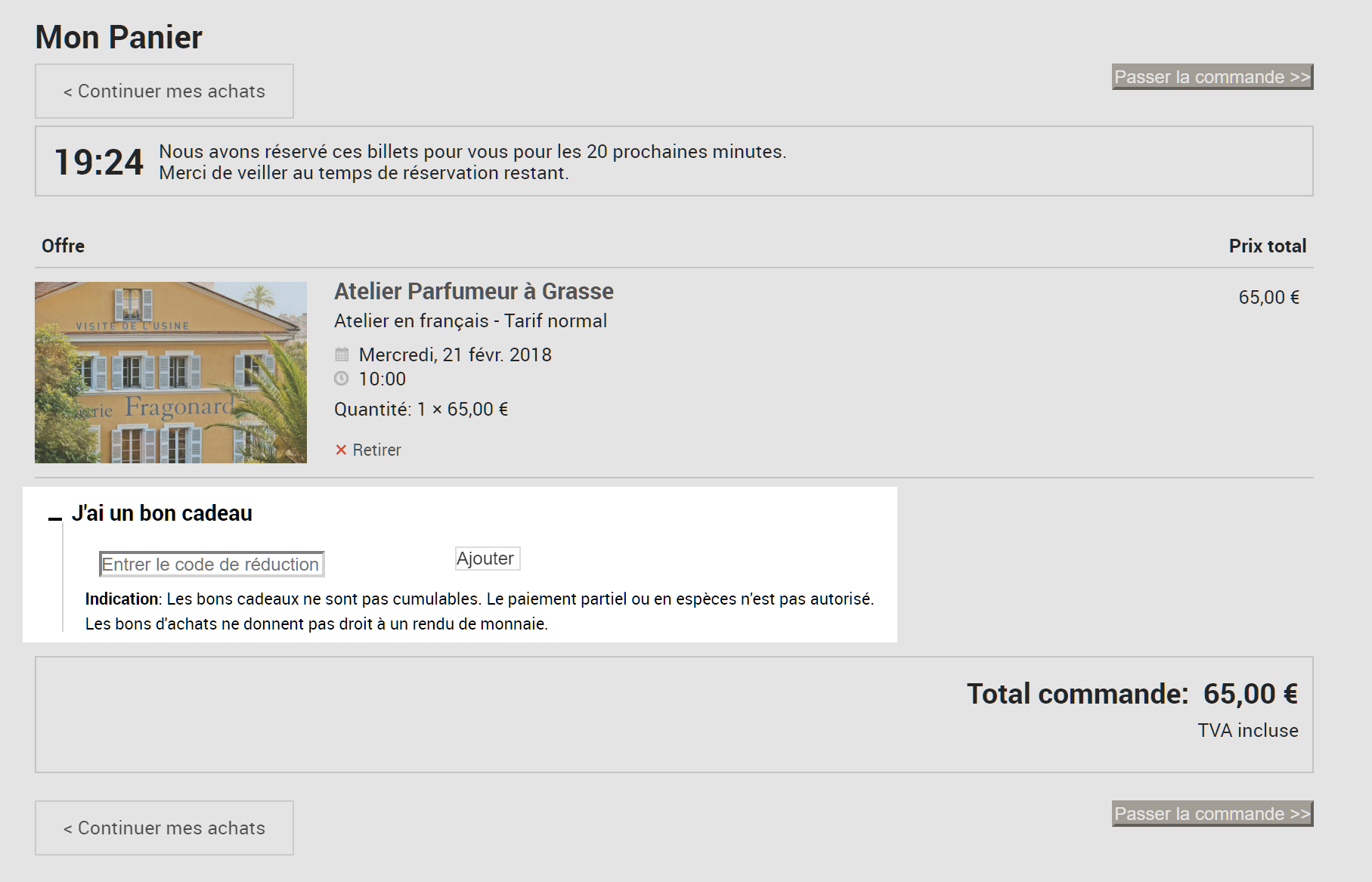Click the top "< Continuer mes achats" button
The height and width of the screenshot is (882, 1372).
click(164, 91)
